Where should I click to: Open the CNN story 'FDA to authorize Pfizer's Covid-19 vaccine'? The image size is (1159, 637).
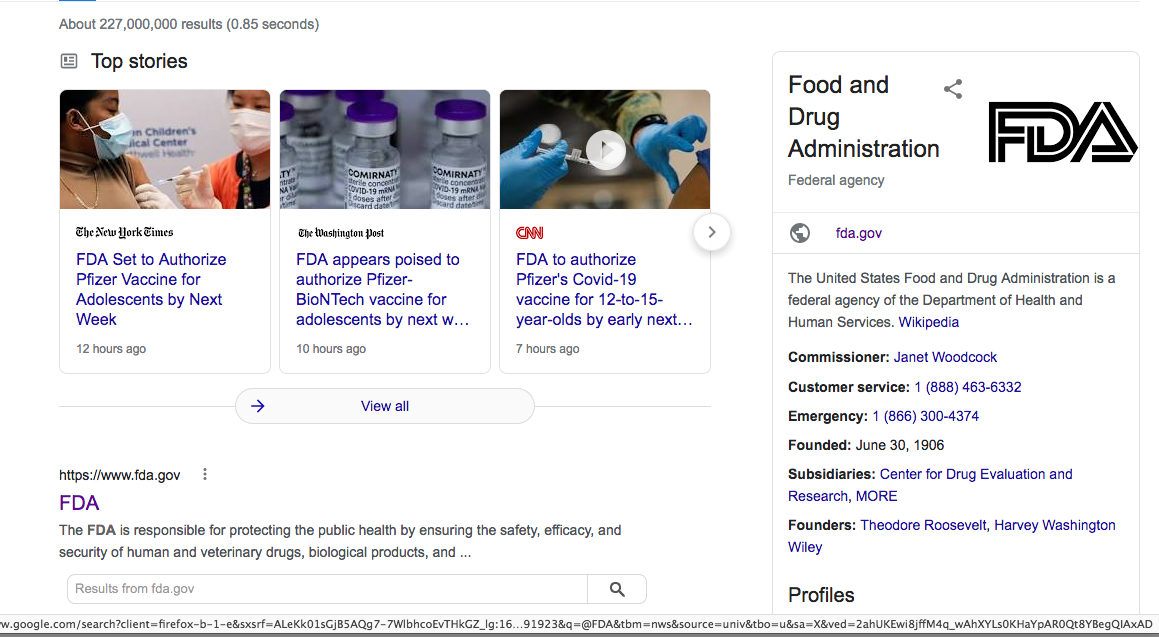[604, 290]
